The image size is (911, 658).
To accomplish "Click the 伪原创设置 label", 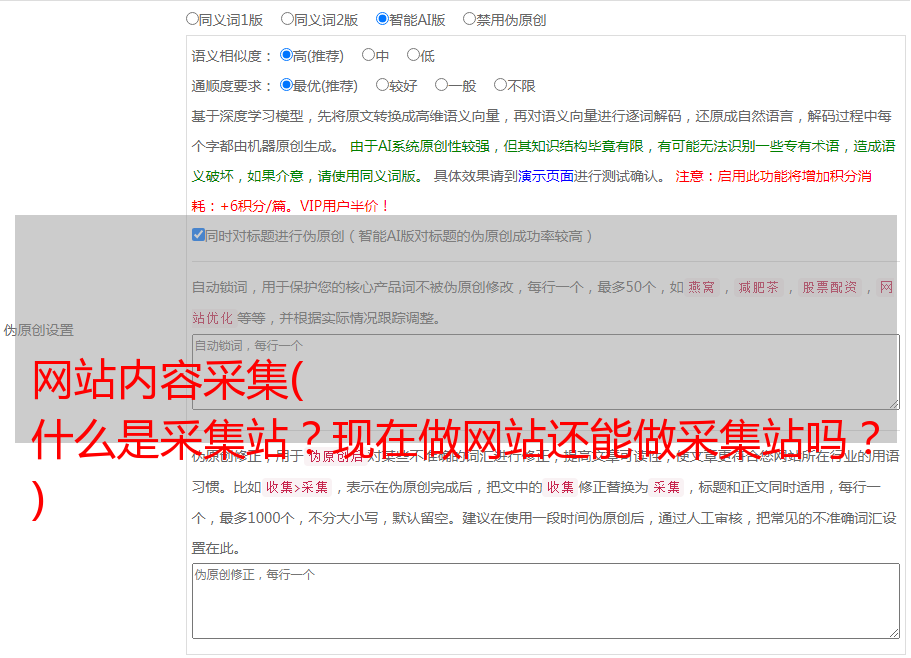I will coord(38,330).
